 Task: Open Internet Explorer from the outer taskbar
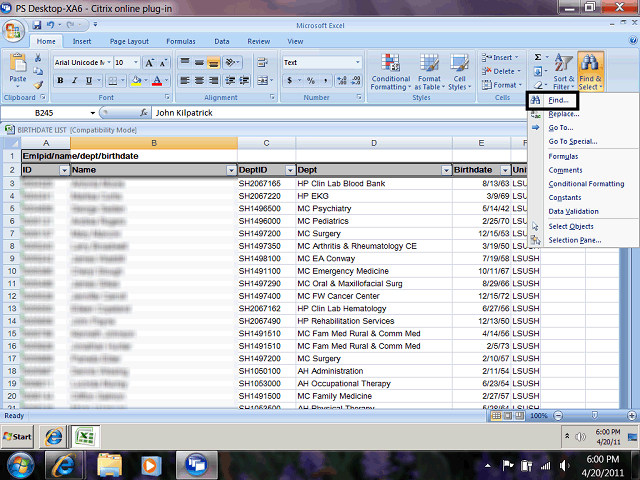point(65,464)
